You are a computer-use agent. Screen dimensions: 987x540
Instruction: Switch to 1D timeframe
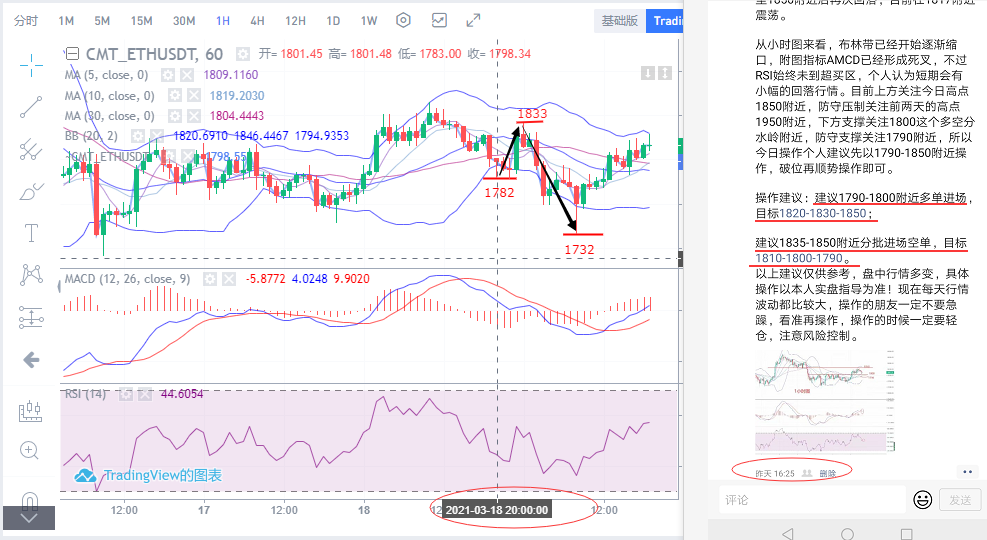[333, 21]
